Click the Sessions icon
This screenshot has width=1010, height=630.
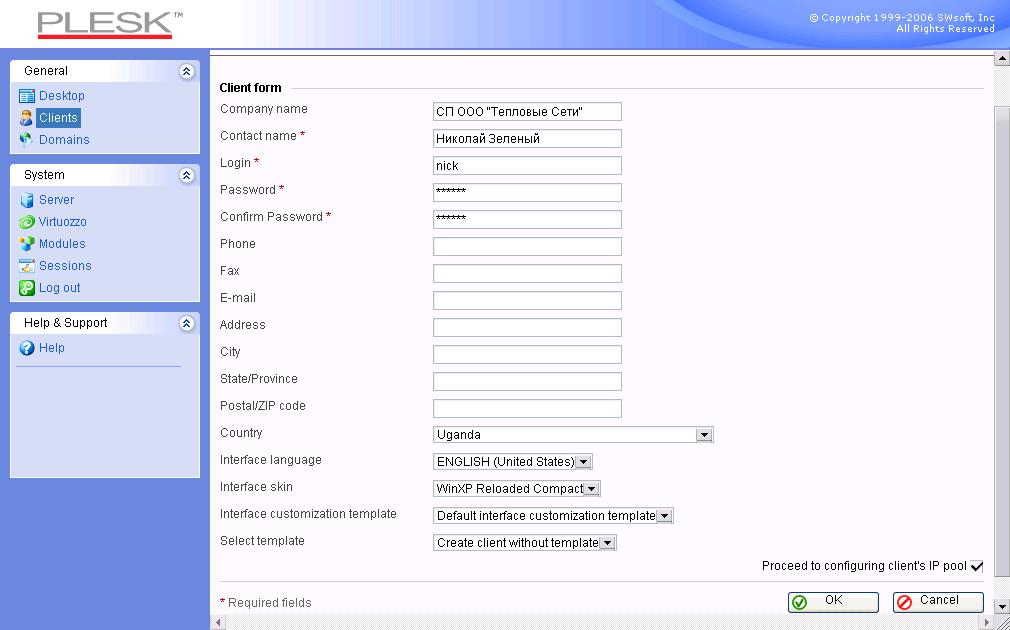point(27,266)
